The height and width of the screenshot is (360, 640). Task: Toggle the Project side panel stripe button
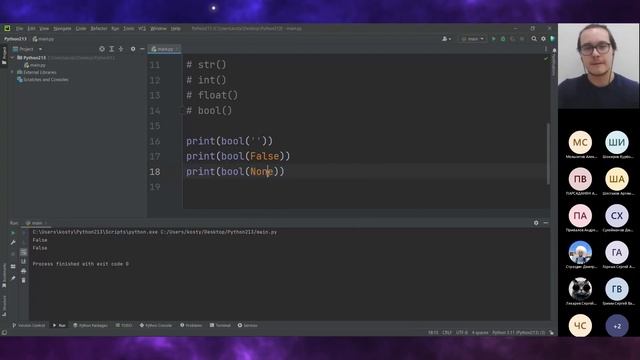tap(4, 55)
